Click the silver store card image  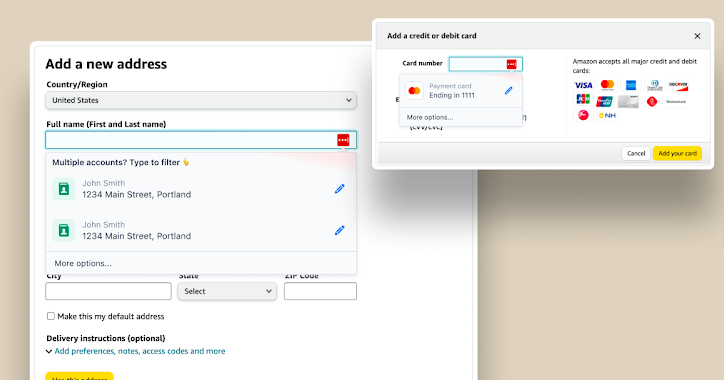point(628,102)
